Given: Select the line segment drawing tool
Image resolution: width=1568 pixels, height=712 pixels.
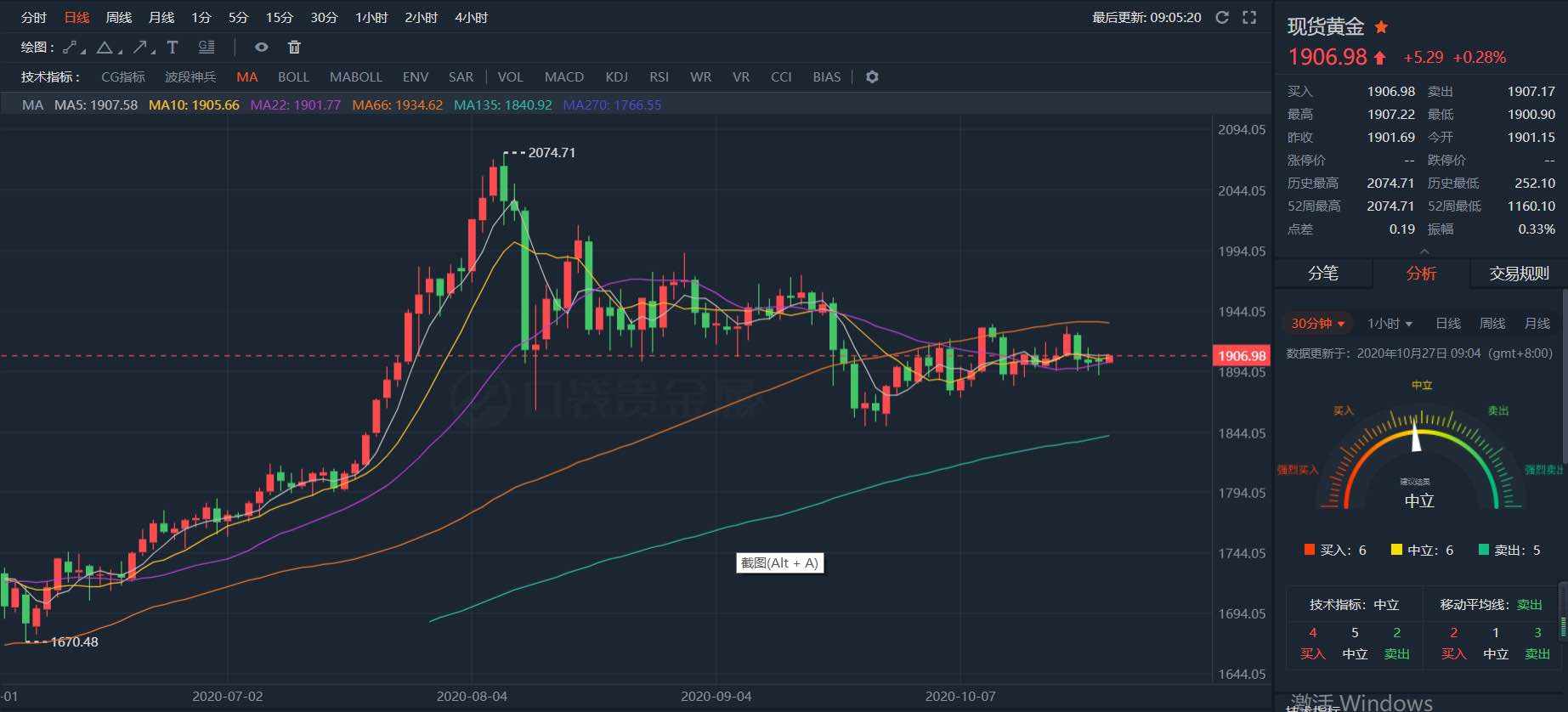Looking at the screenshot, I should [71, 48].
